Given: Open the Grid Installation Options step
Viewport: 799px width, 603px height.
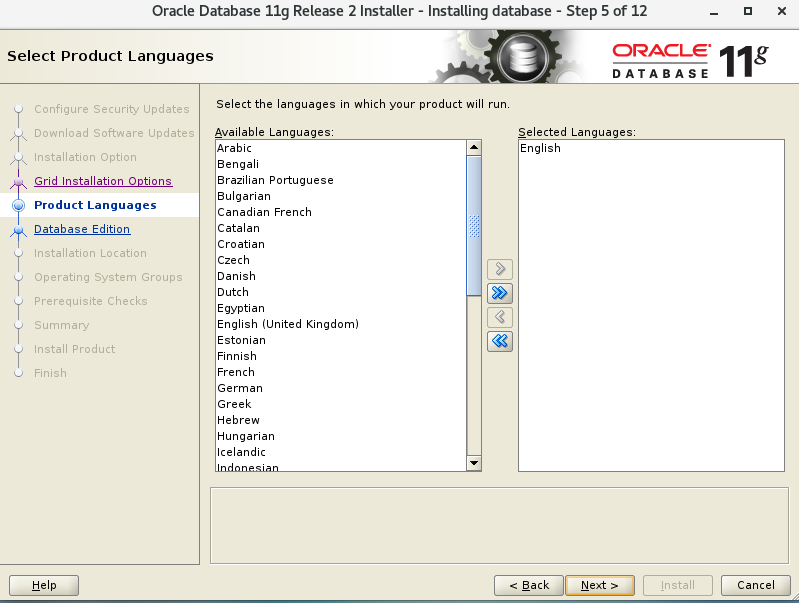Looking at the screenshot, I should pyautogui.click(x=103, y=181).
